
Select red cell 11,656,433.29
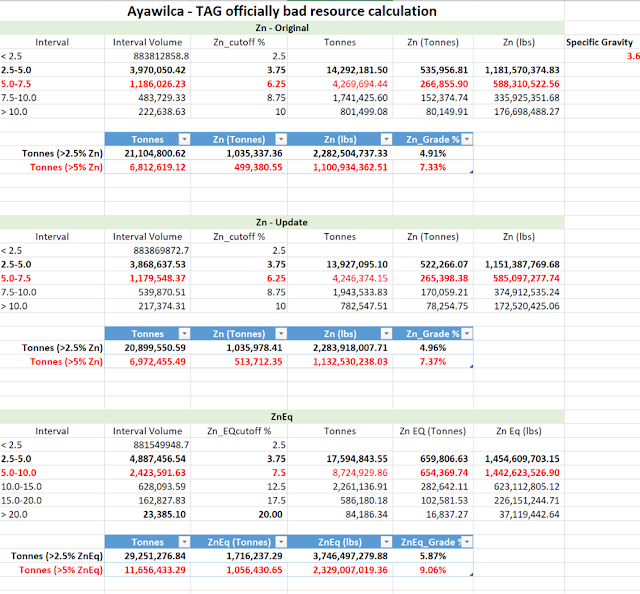coord(147,570)
